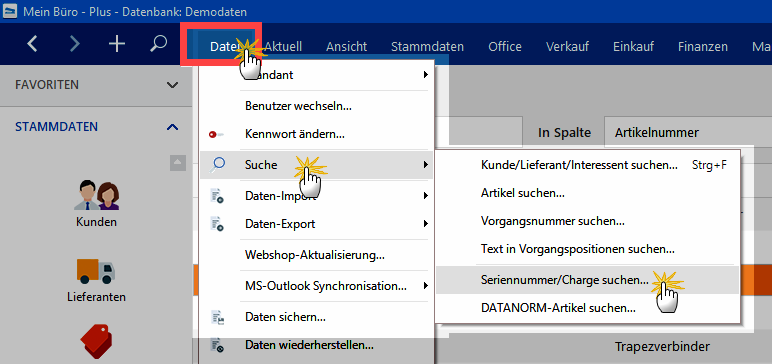This screenshot has width=772, height=364.
Task: Select Webshop-Aktualisierung... entry
Action: coord(317,255)
